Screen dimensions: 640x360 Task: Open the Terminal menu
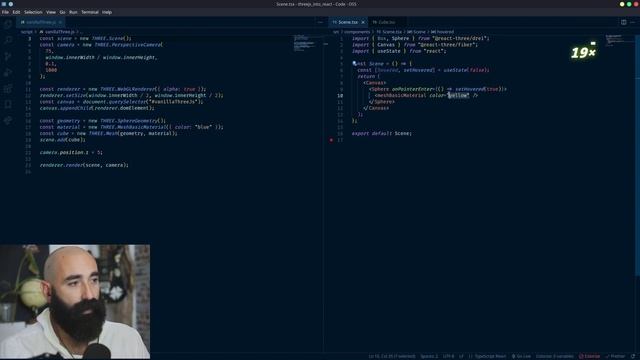90,12
